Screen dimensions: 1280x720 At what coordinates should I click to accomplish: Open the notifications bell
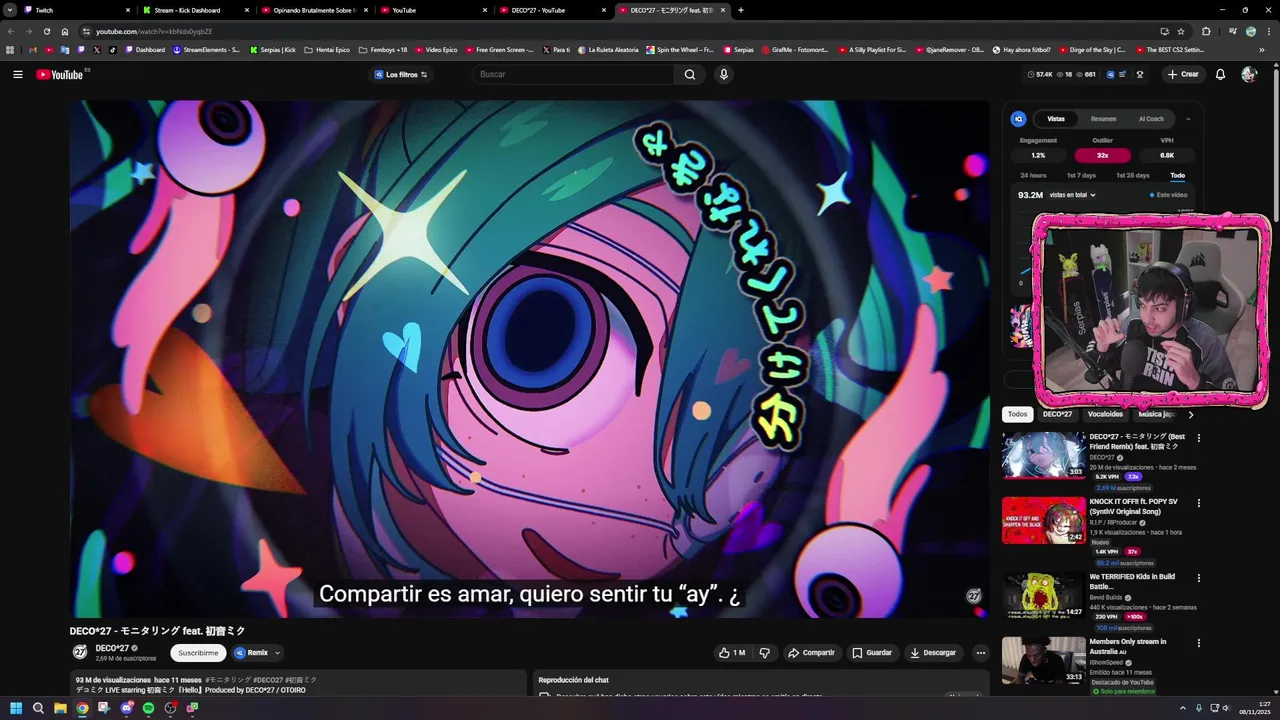1220,74
